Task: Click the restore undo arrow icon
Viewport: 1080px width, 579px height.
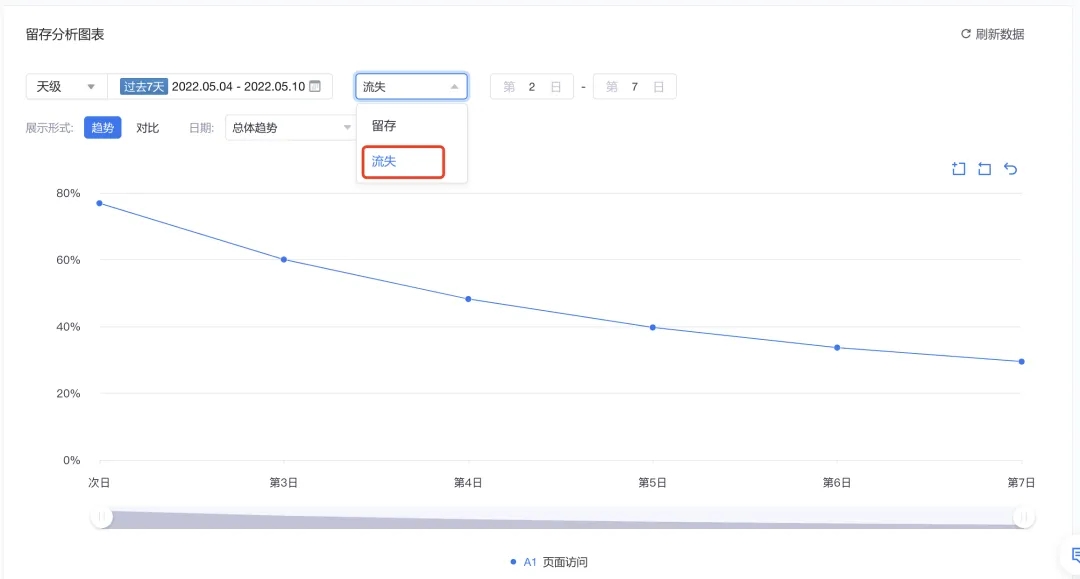Action: pos(1010,169)
